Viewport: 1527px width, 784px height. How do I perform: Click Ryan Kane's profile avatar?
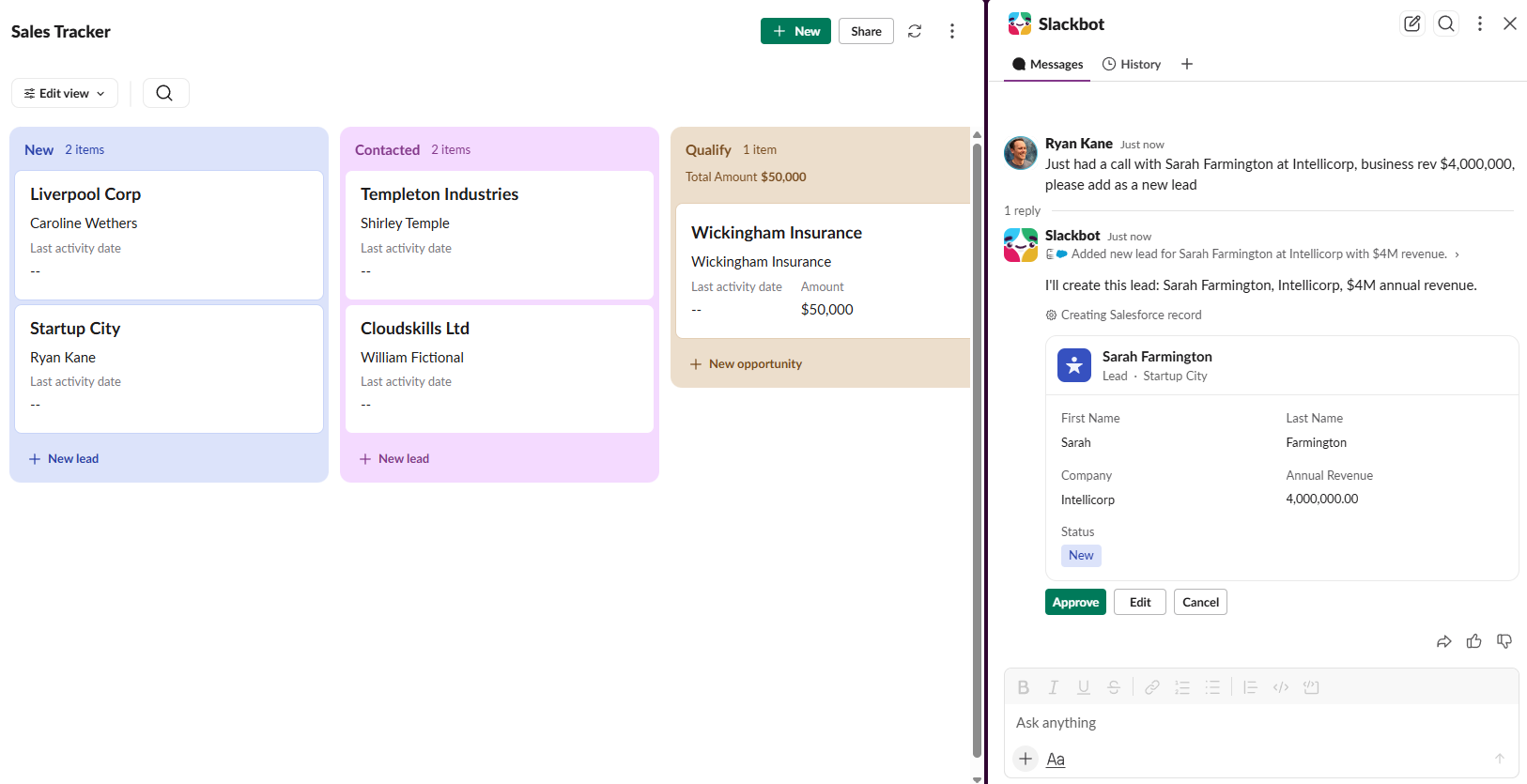tap(1021, 152)
